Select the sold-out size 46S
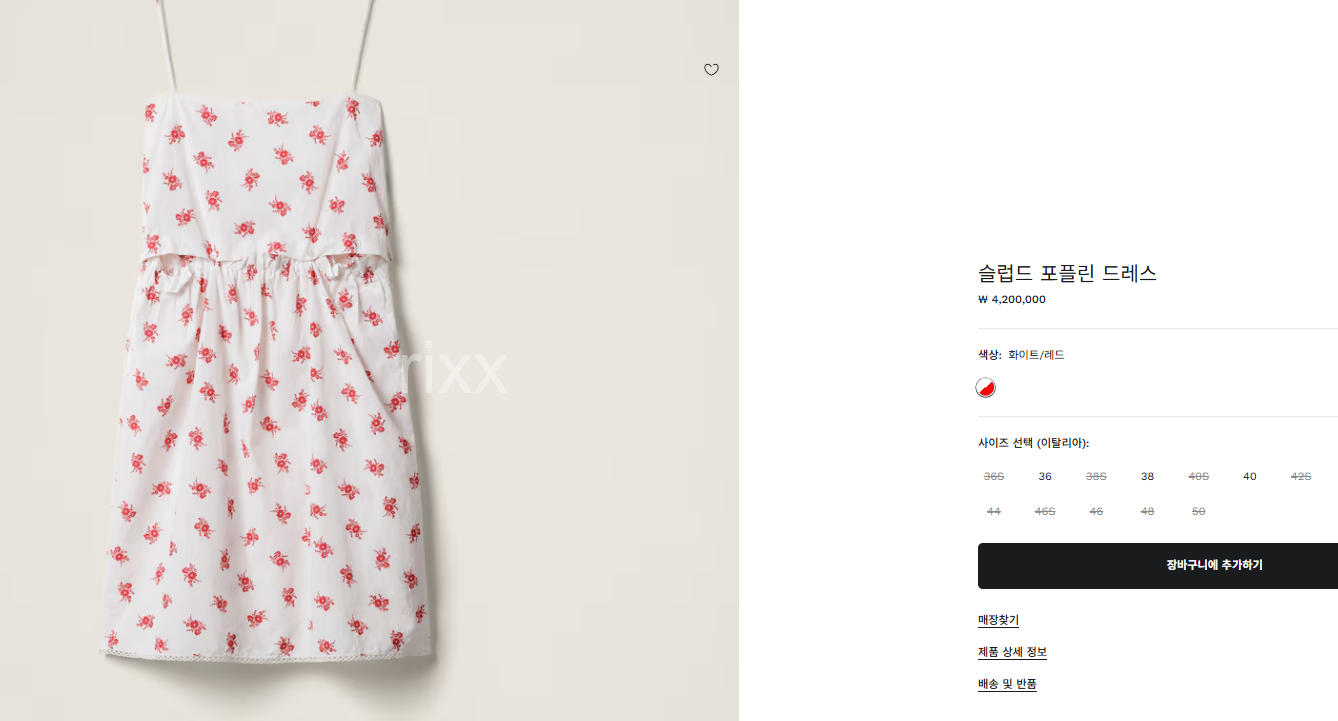Image resolution: width=1338 pixels, height=721 pixels. 1045,511
